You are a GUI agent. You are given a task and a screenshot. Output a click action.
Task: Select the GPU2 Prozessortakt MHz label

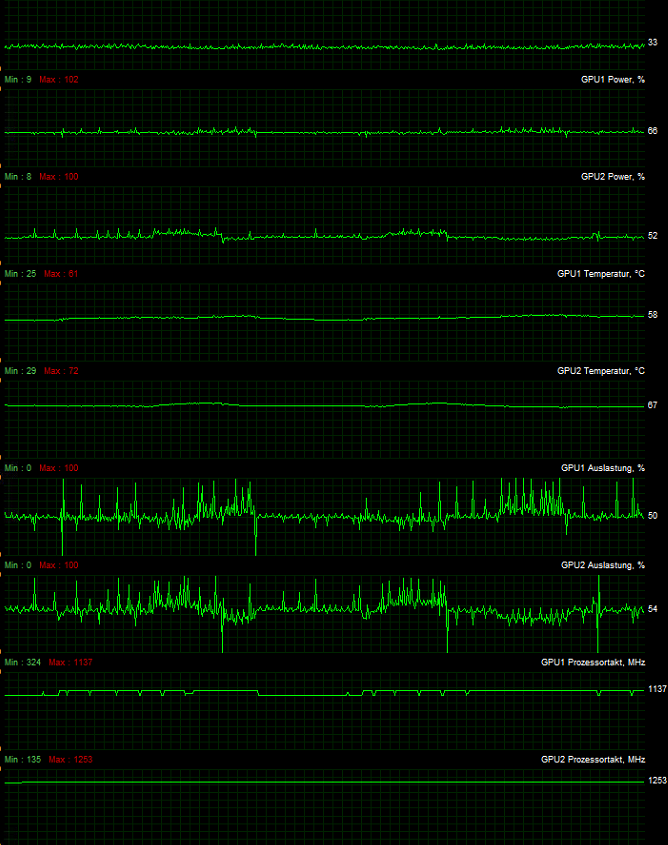592,759
